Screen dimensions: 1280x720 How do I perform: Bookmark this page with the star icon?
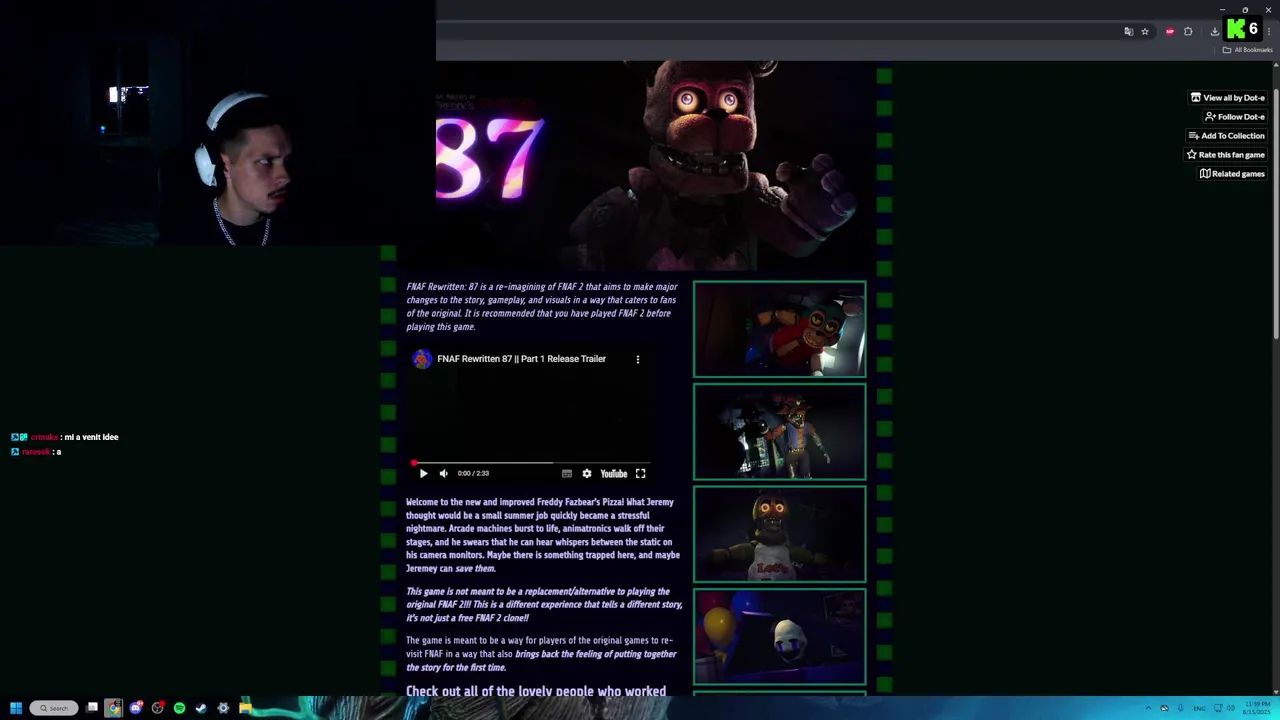(x=1145, y=32)
